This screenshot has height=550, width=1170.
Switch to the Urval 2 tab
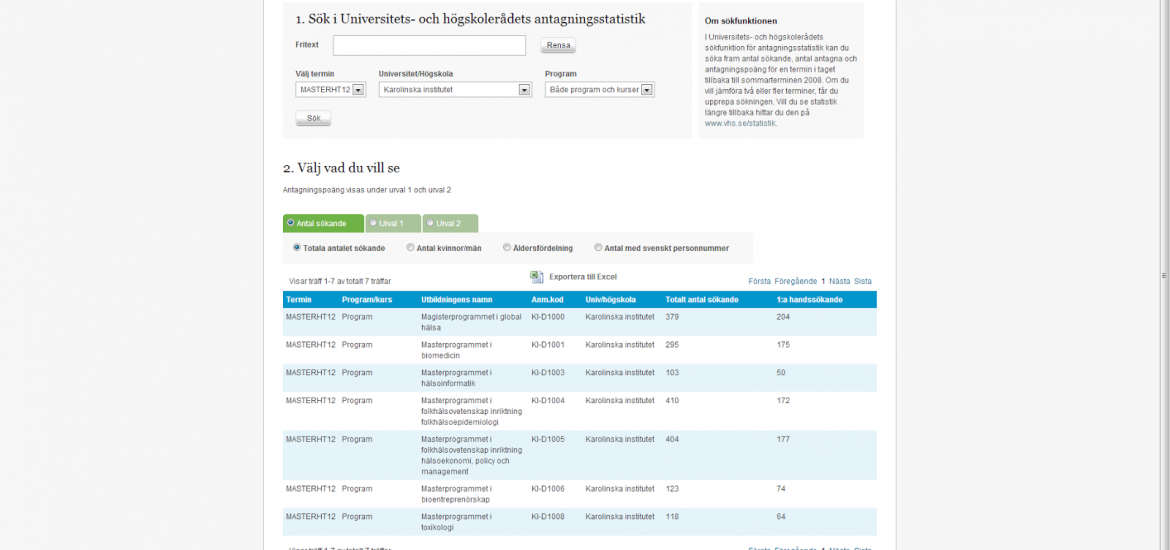click(450, 223)
